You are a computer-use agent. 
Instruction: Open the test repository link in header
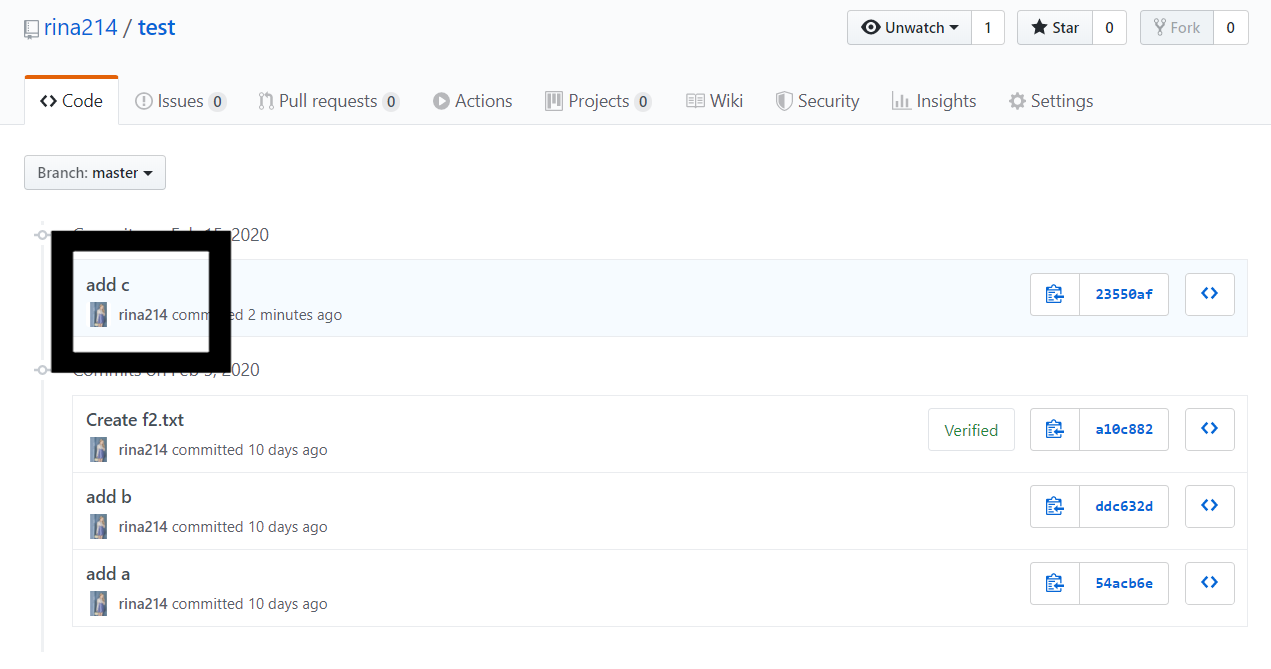point(157,28)
